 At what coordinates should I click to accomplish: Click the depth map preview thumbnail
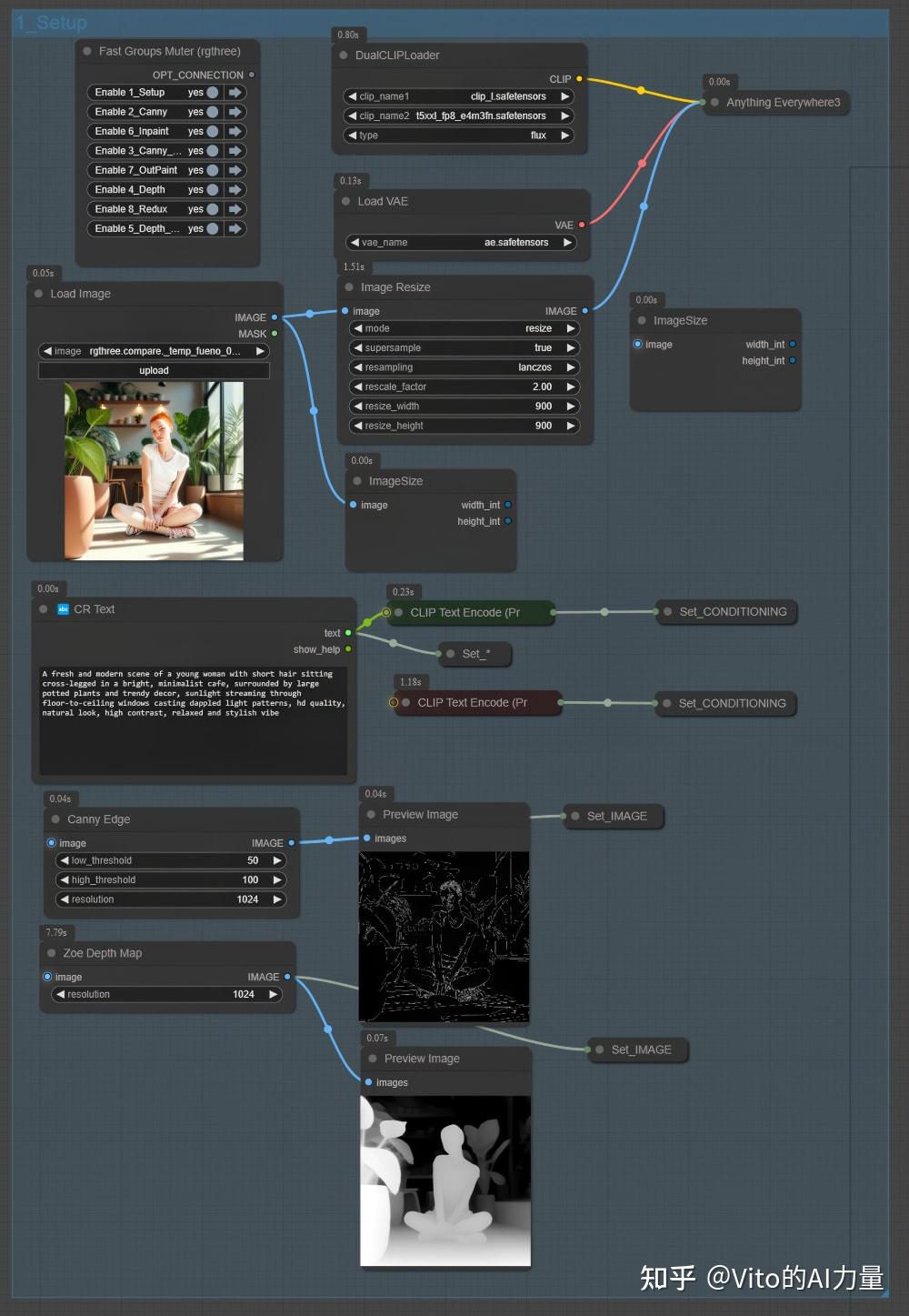pyautogui.click(x=445, y=1178)
